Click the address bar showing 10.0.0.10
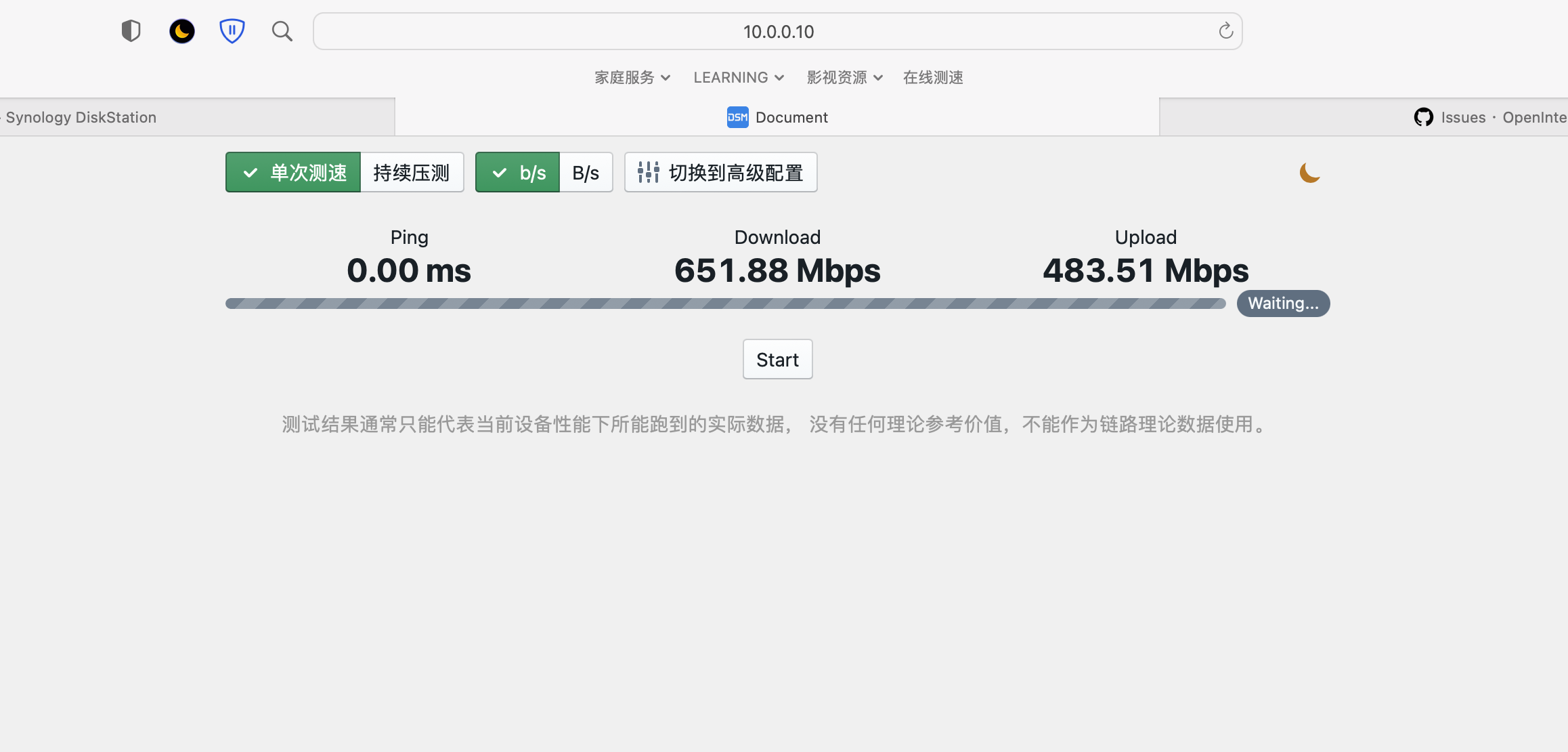Viewport: 1568px width, 752px height. point(777,30)
